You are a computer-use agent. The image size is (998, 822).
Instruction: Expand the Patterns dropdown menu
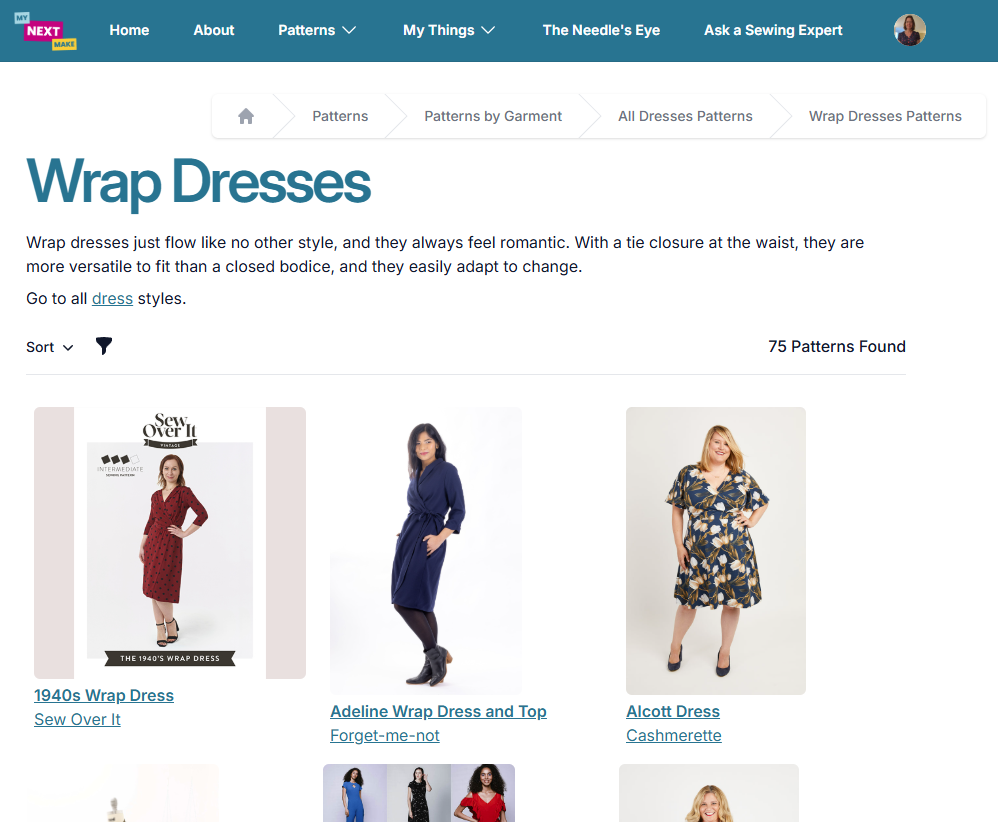(316, 30)
